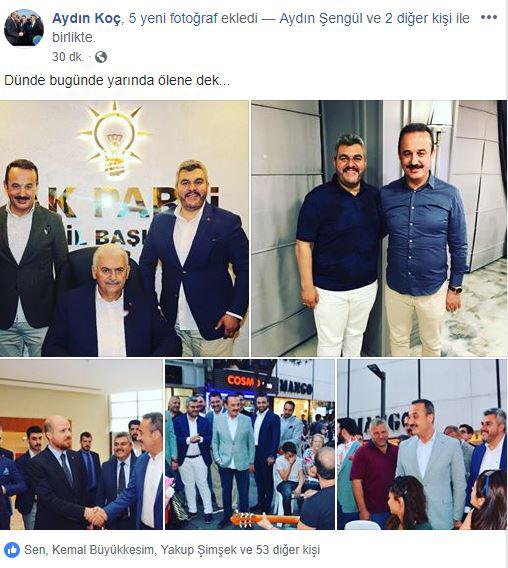The image size is (508, 568).
Task: Click the 5 yeni fotoğraf ekledi text
Action: tap(193, 18)
